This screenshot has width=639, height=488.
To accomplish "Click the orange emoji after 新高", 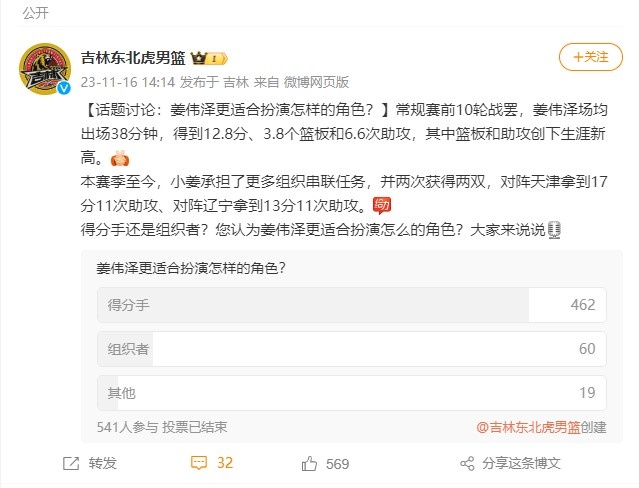I will (120, 157).
